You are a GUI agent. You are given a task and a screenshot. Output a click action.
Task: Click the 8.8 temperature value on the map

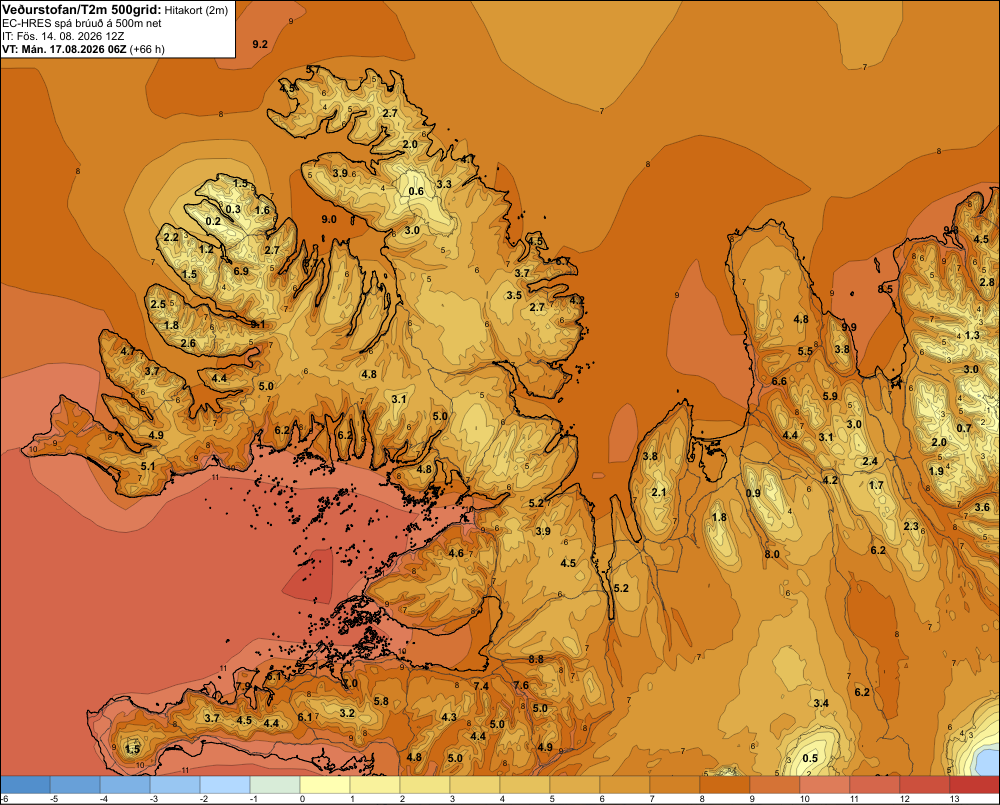click(x=536, y=659)
